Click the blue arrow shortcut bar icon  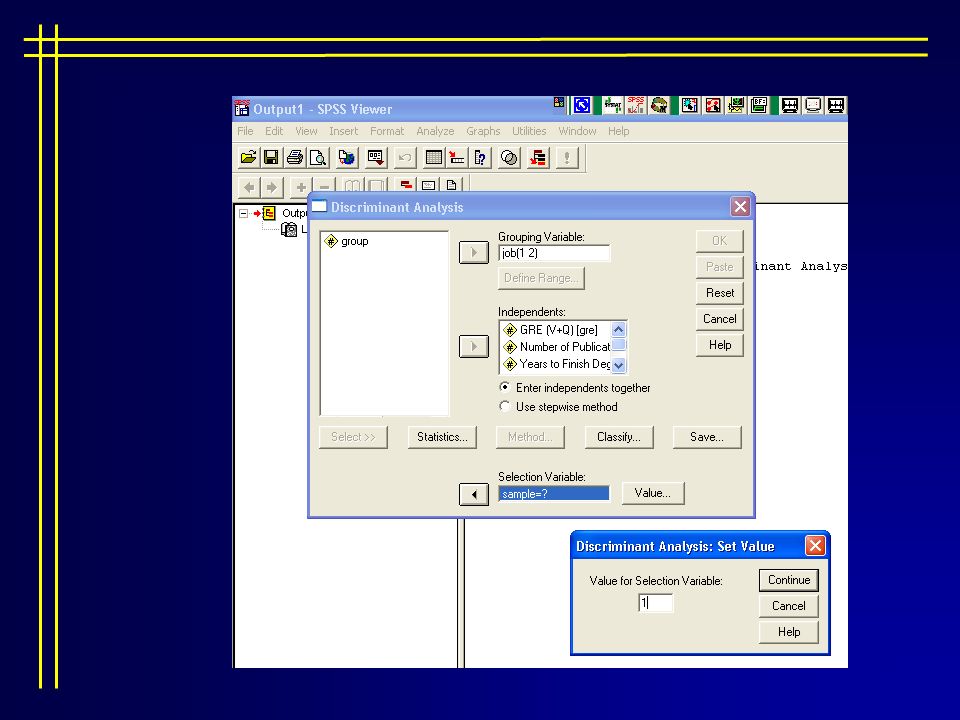point(582,105)
